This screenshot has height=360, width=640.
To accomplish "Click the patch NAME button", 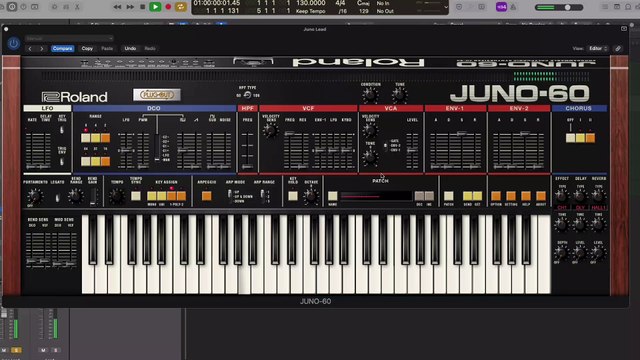I will coord(333,196).
